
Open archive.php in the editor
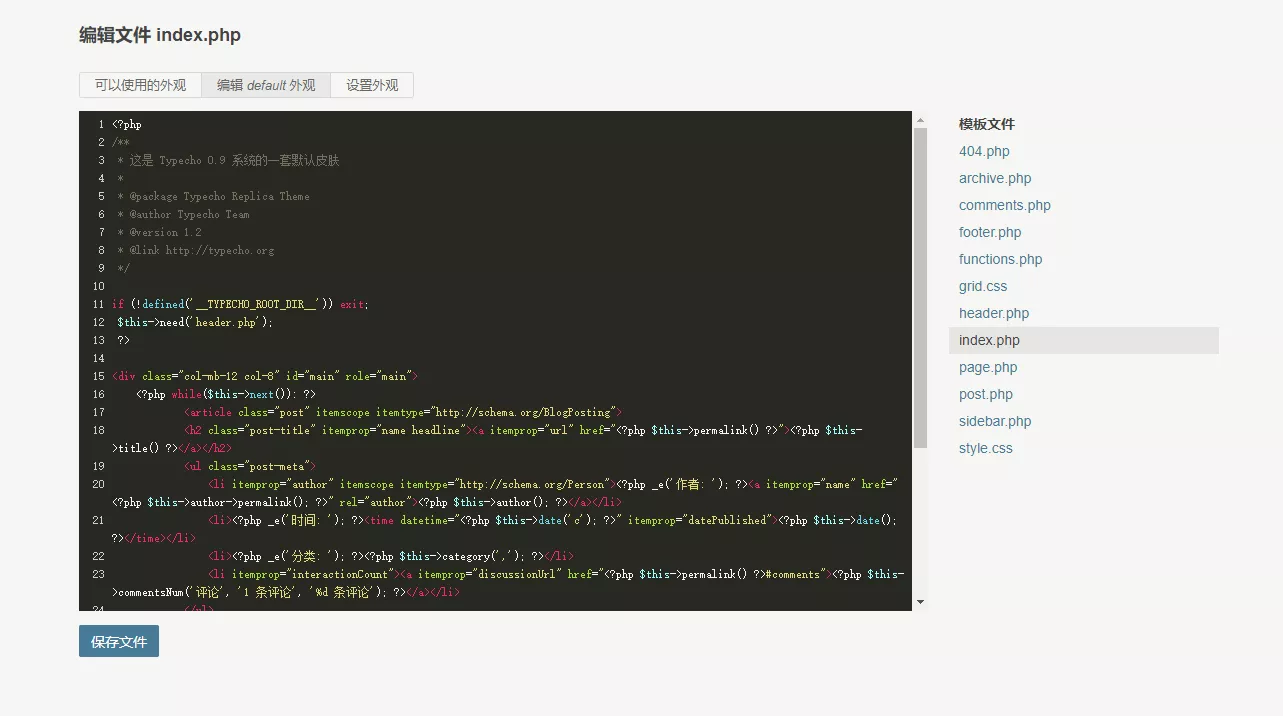(x=995, y=179)
